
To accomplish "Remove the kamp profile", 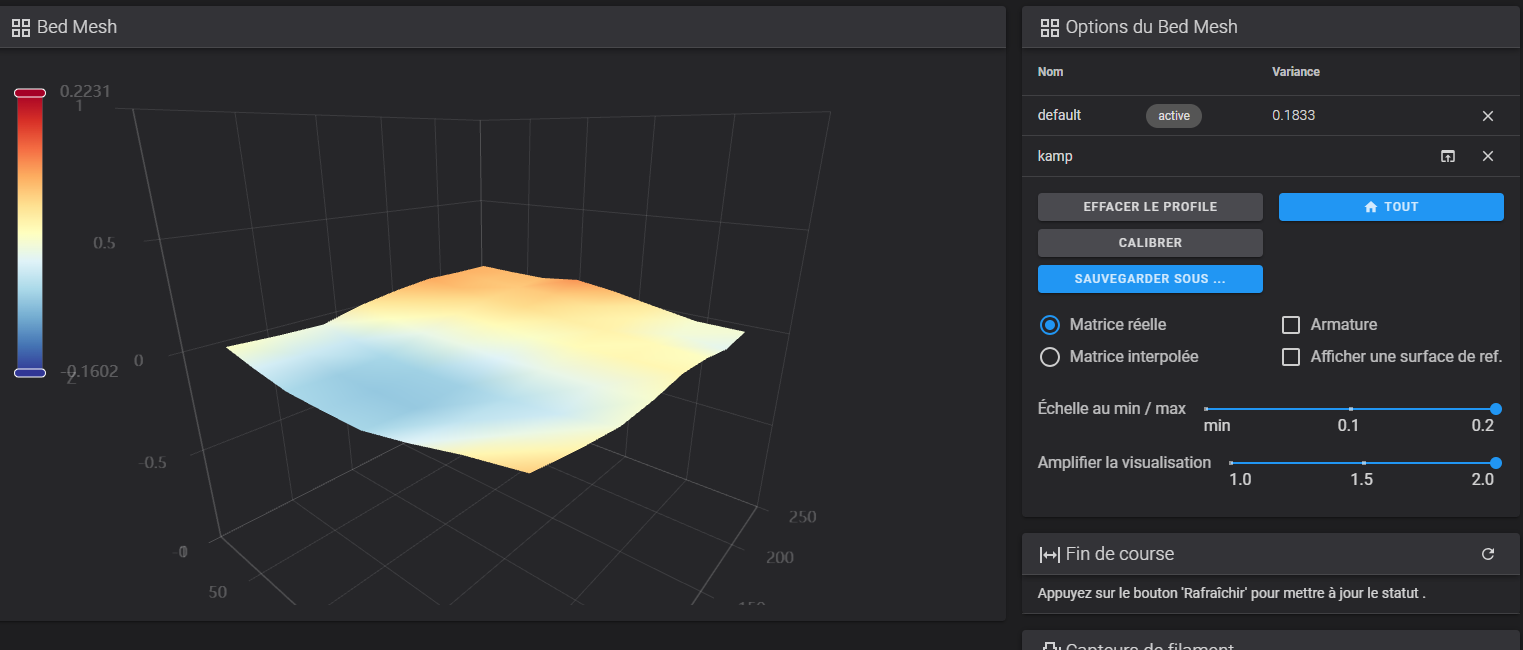I will 1488,156.
